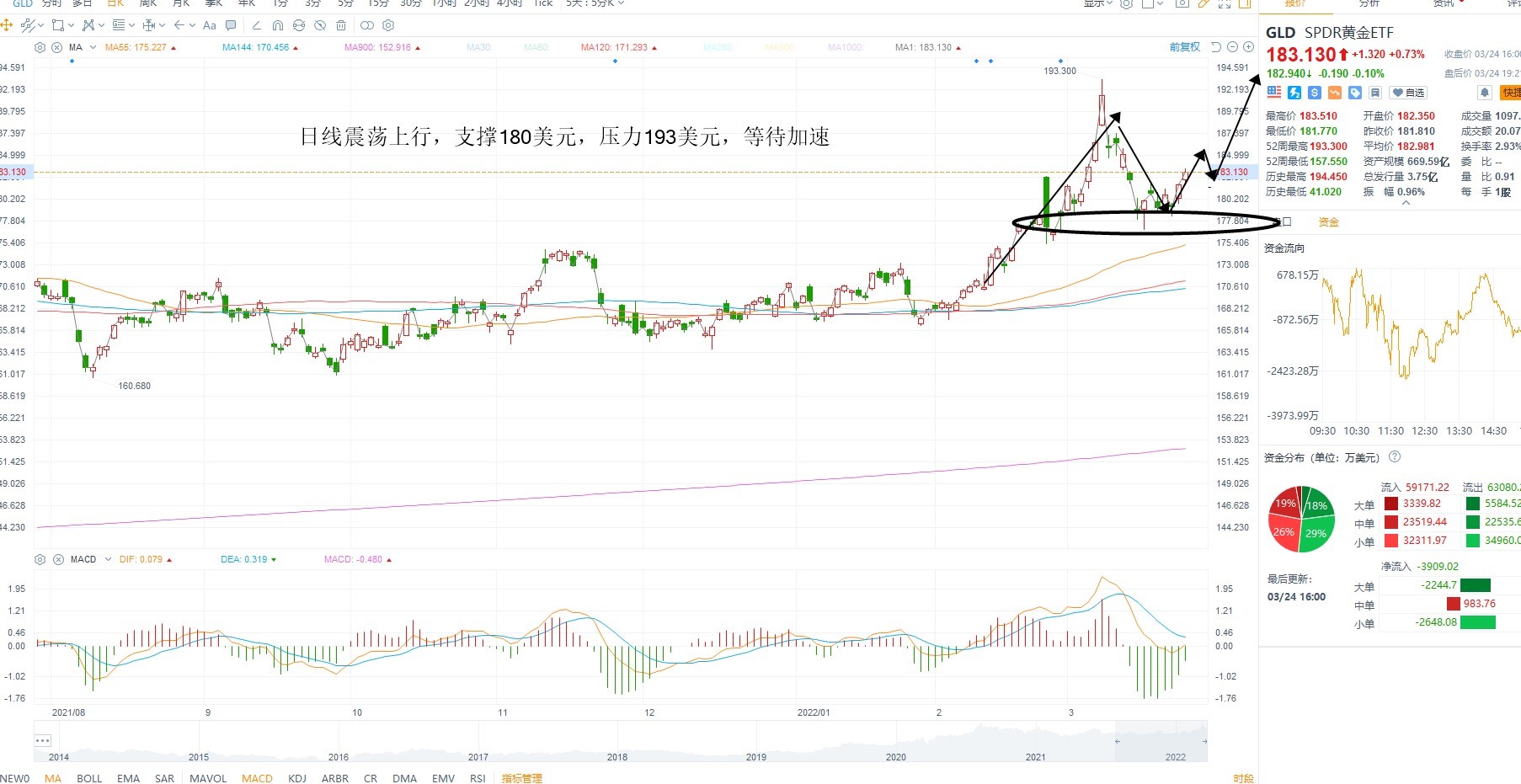Select the arrow marker tool
Screen dimensions: 1521x784
(179, 25)
